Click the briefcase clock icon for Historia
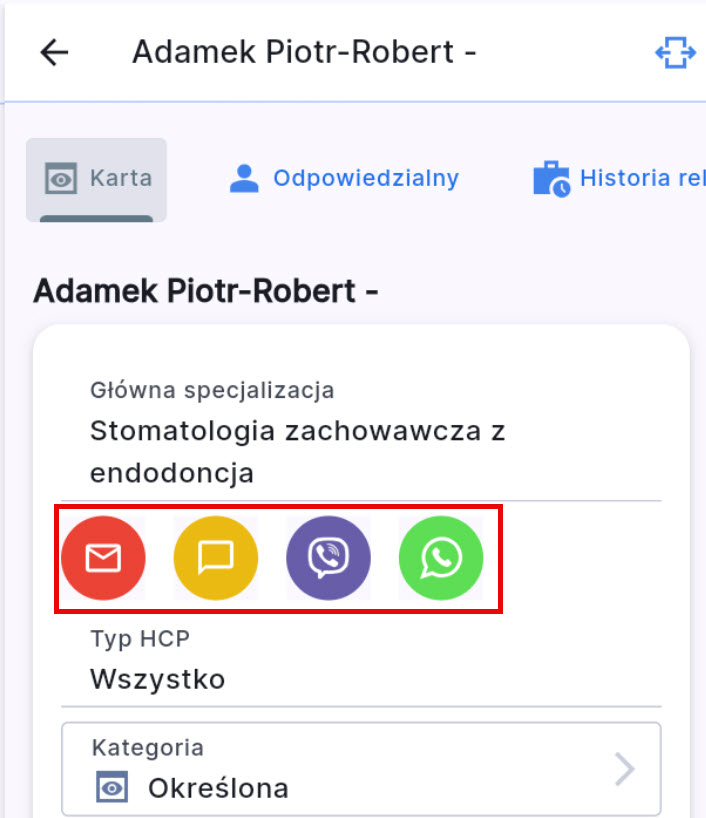Viewport: 706px width, 818px height. tap(551, 179)
